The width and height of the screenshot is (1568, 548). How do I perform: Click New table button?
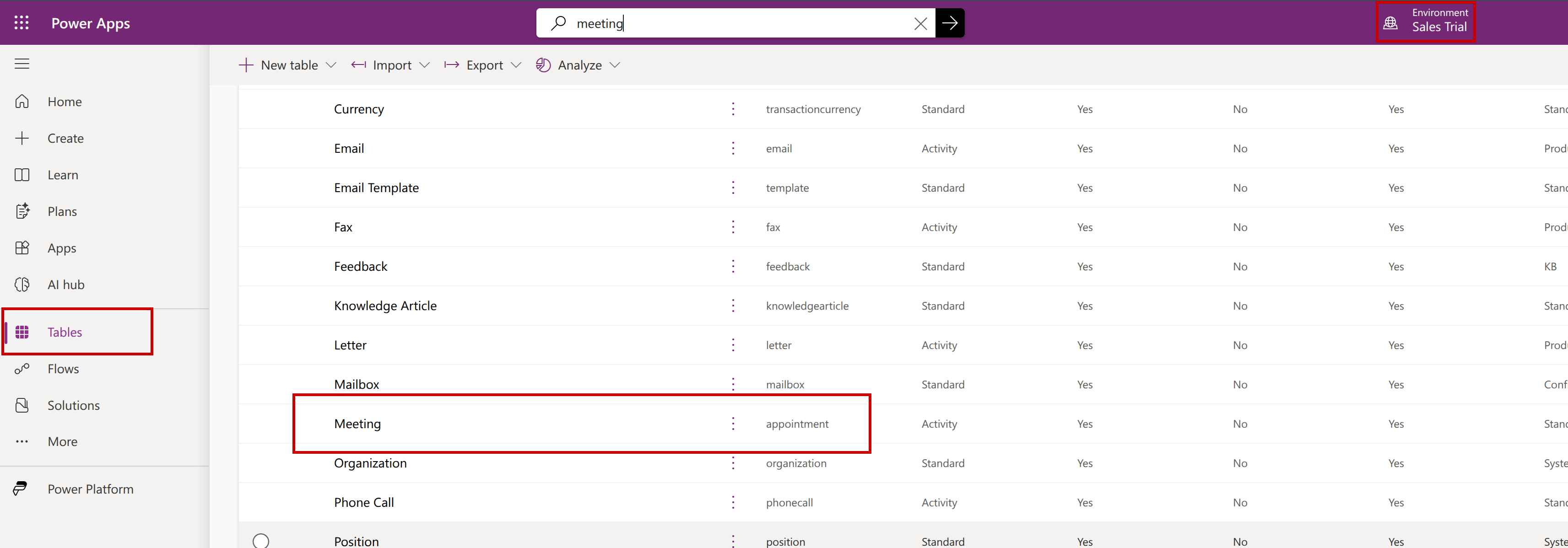pyautogui.click(x=279, y=65)
